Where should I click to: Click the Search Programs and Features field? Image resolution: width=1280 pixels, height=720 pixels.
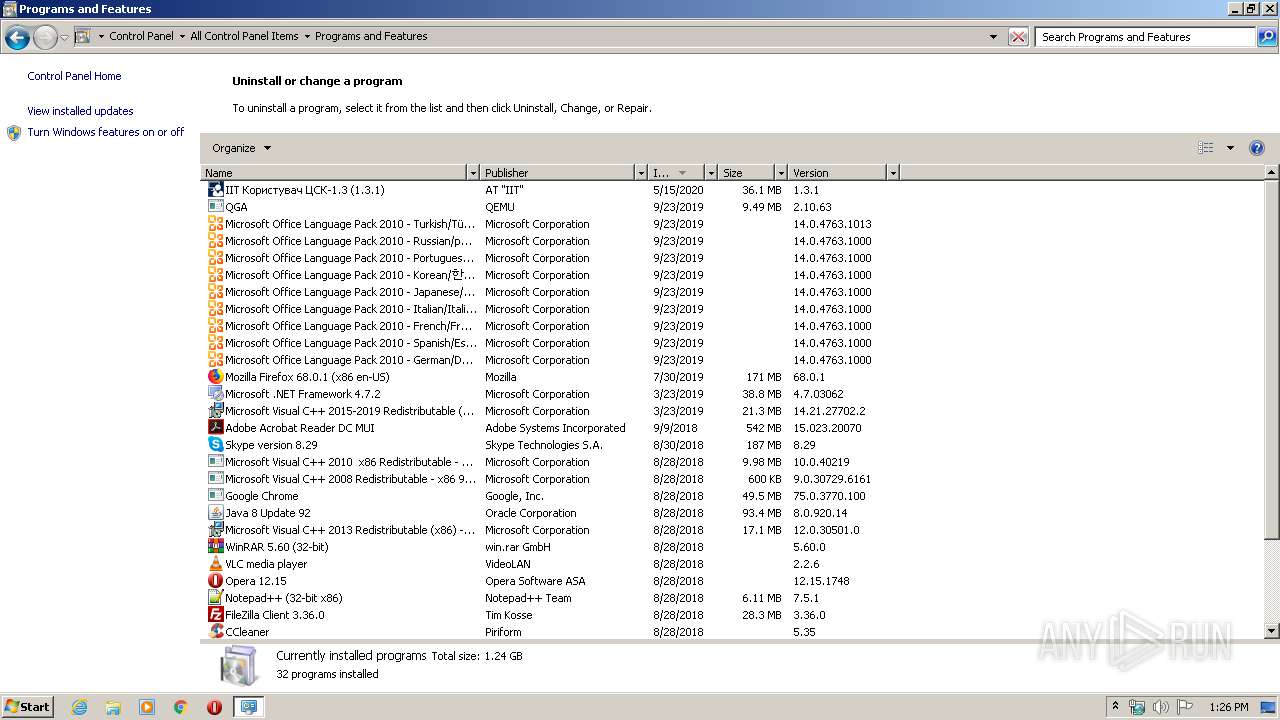(x=1146, y=37)
